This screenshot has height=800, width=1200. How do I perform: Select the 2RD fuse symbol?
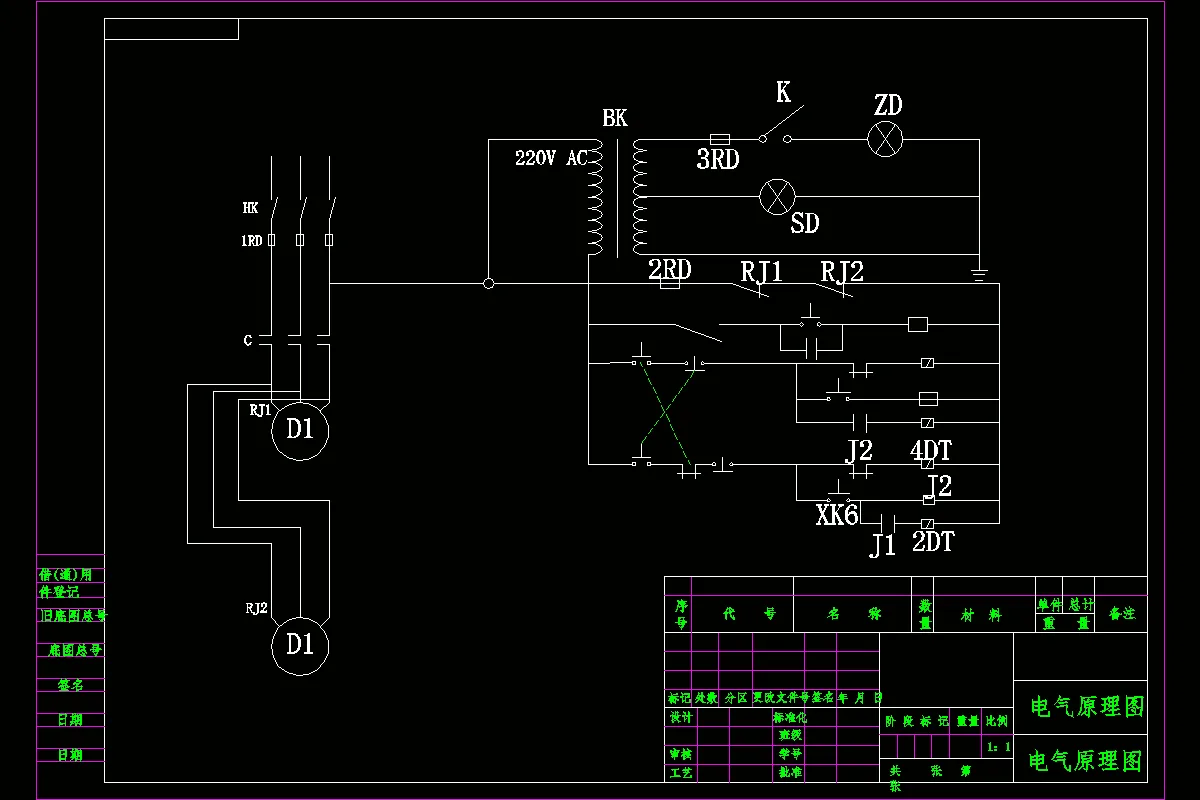click(x=671, y=283)
